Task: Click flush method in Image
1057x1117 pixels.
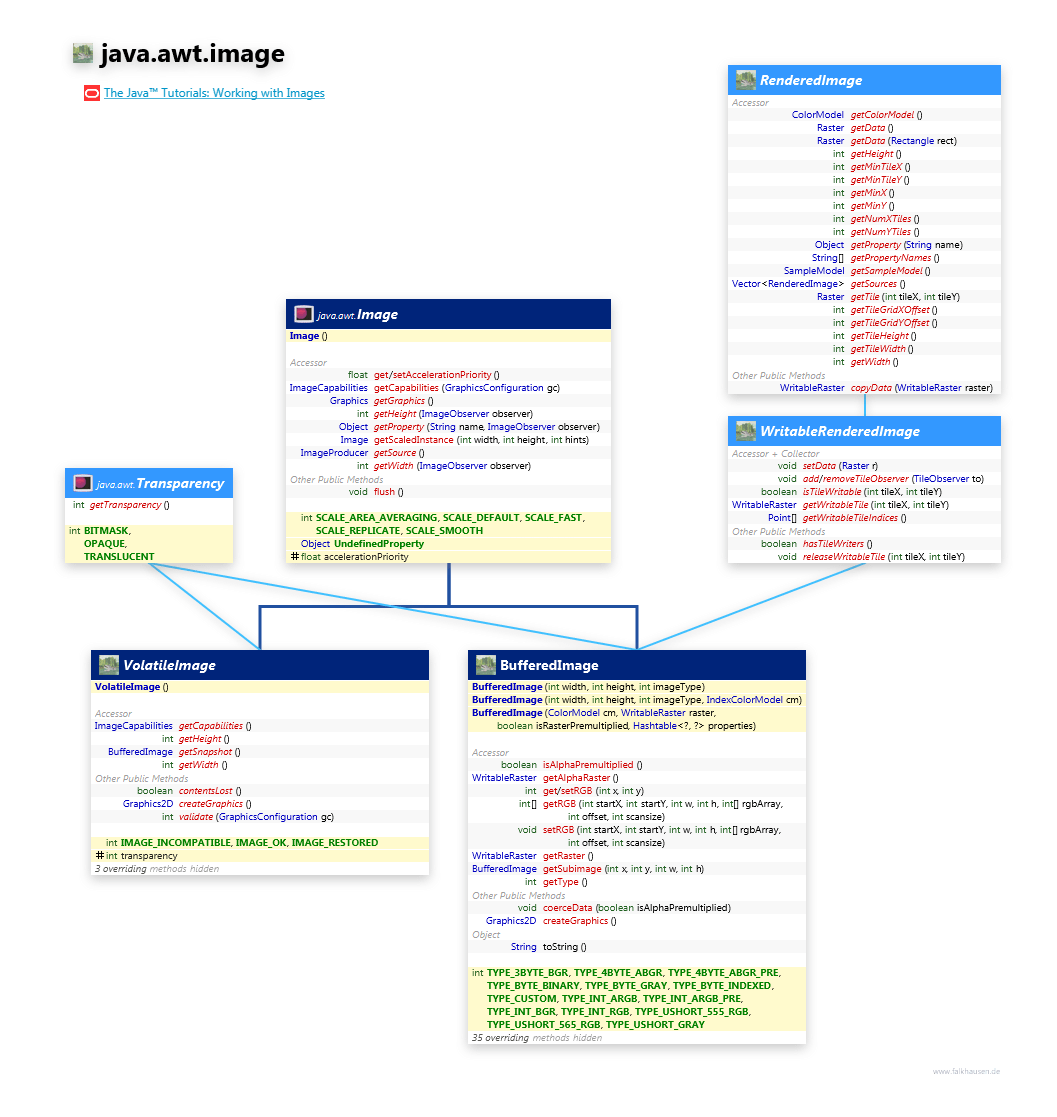Action: point(384,492)
